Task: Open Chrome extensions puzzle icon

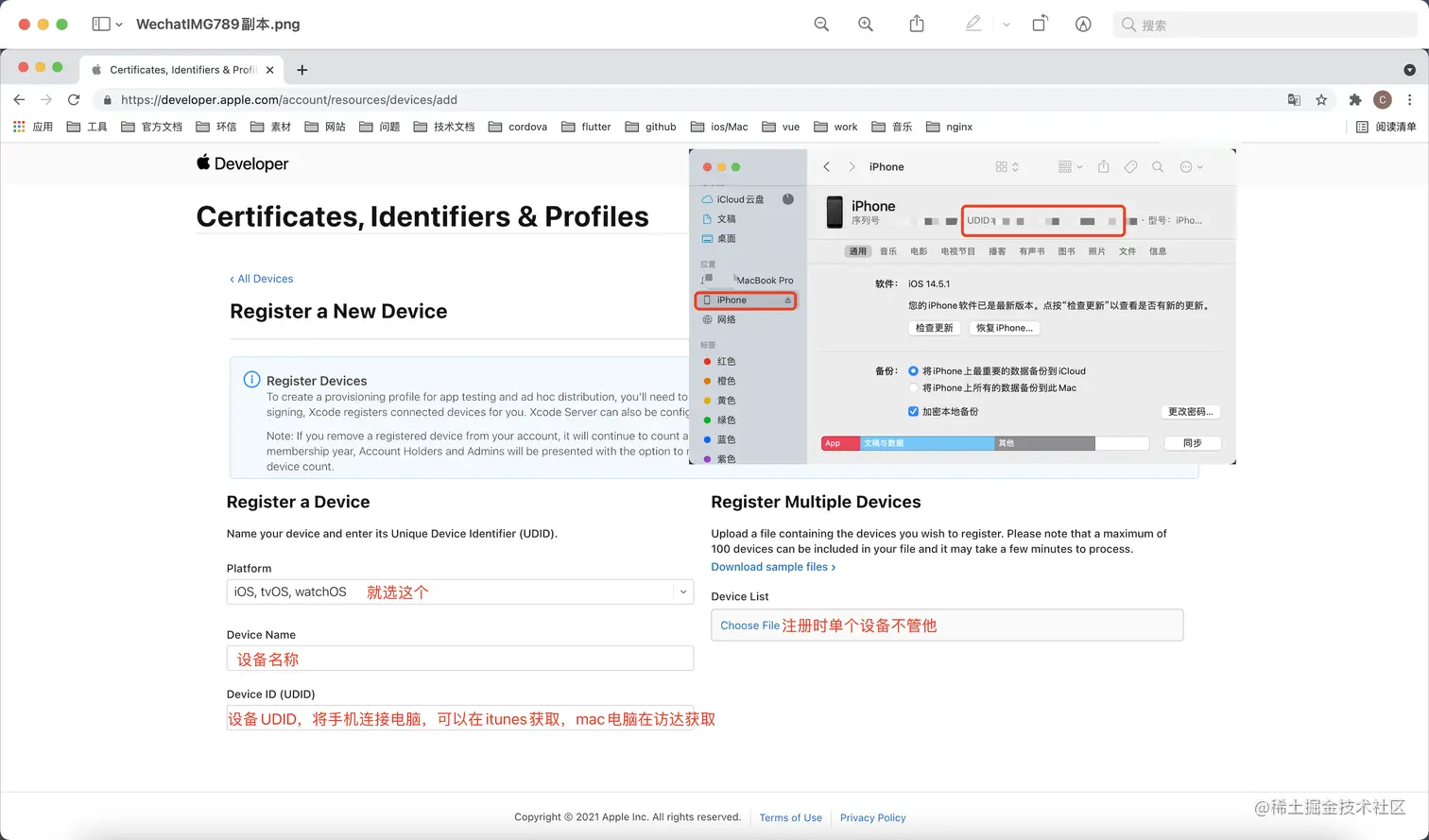Action: (x=1355, y=99)
